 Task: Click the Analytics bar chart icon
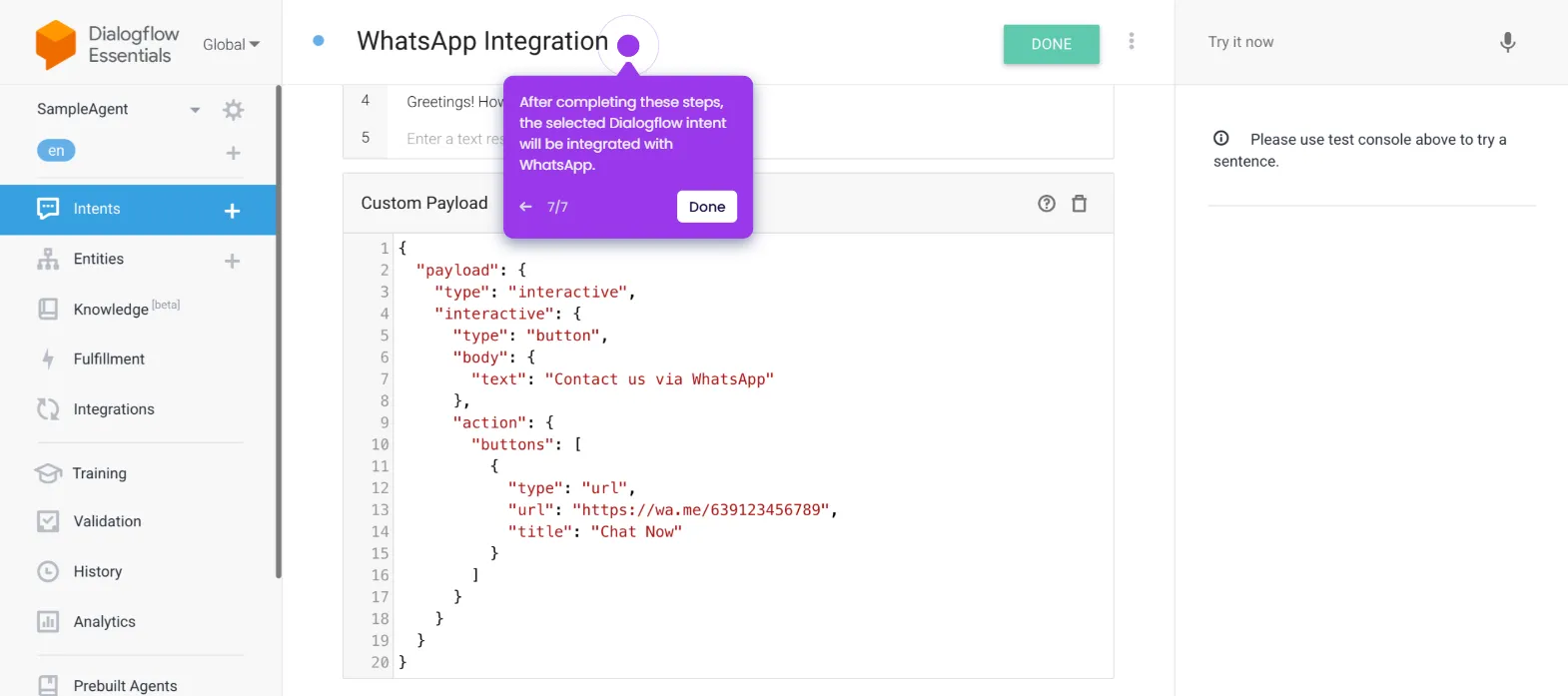coord(48,621)
